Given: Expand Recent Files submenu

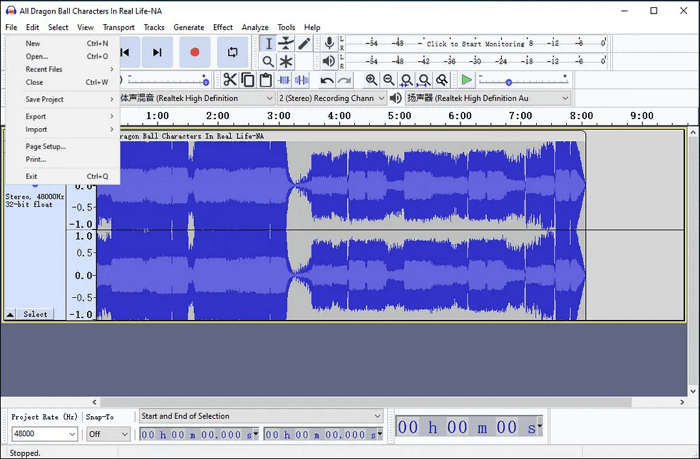Looking at the screenshot, I should 63,69.
